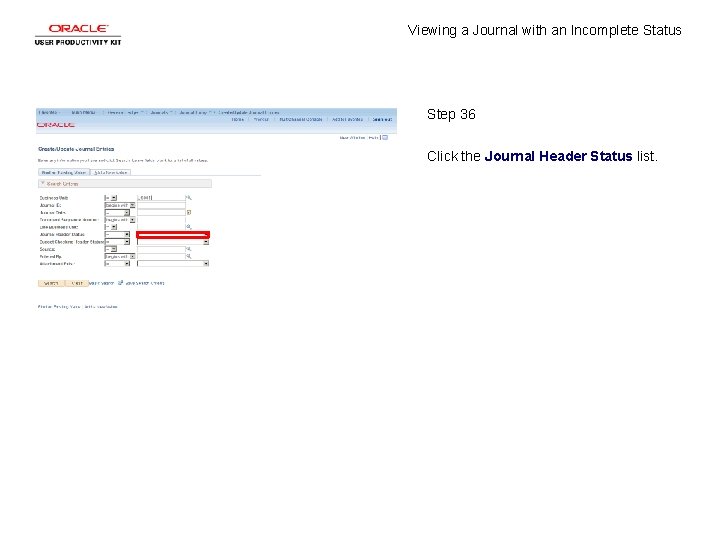Open the Budget Checking Header Status value list
This screenshot has height=540, width=720.
[x=173, y=242]
